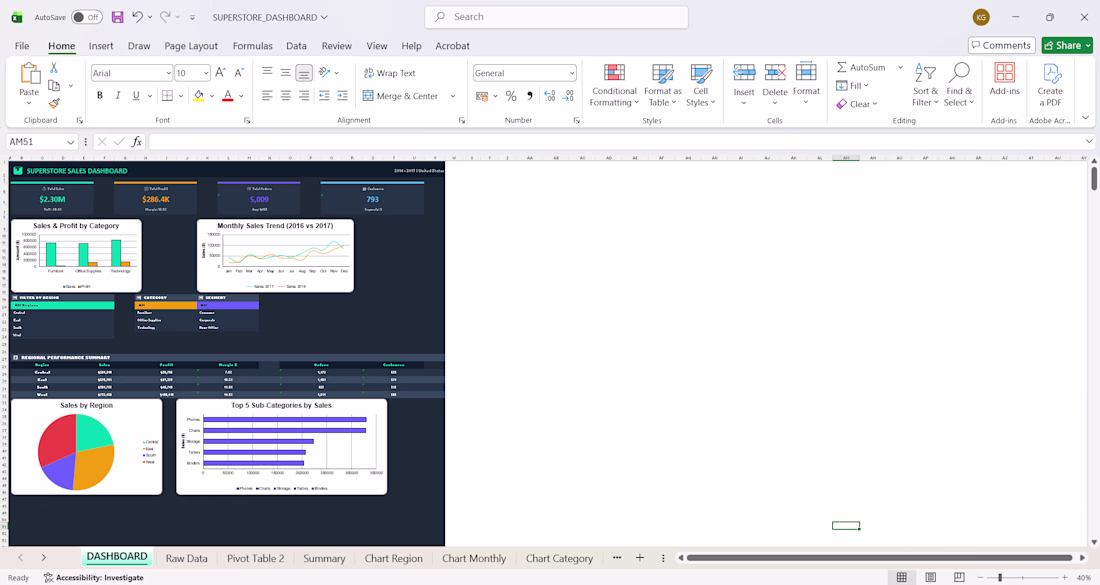Open the font size dropdown
This screenshot has height=585, width=1100.
pos(206,73)
